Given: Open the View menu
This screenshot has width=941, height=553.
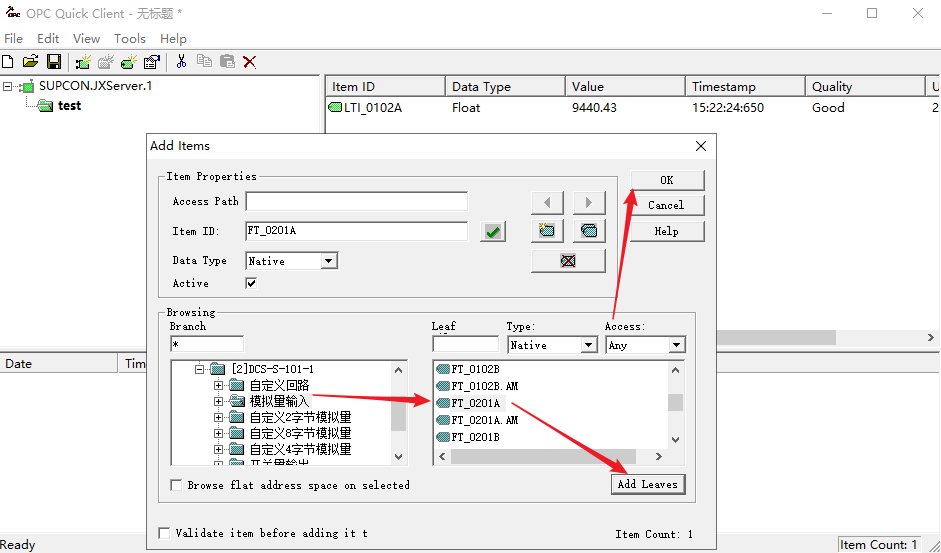Looking at the screenshot, I should [86, 38].
